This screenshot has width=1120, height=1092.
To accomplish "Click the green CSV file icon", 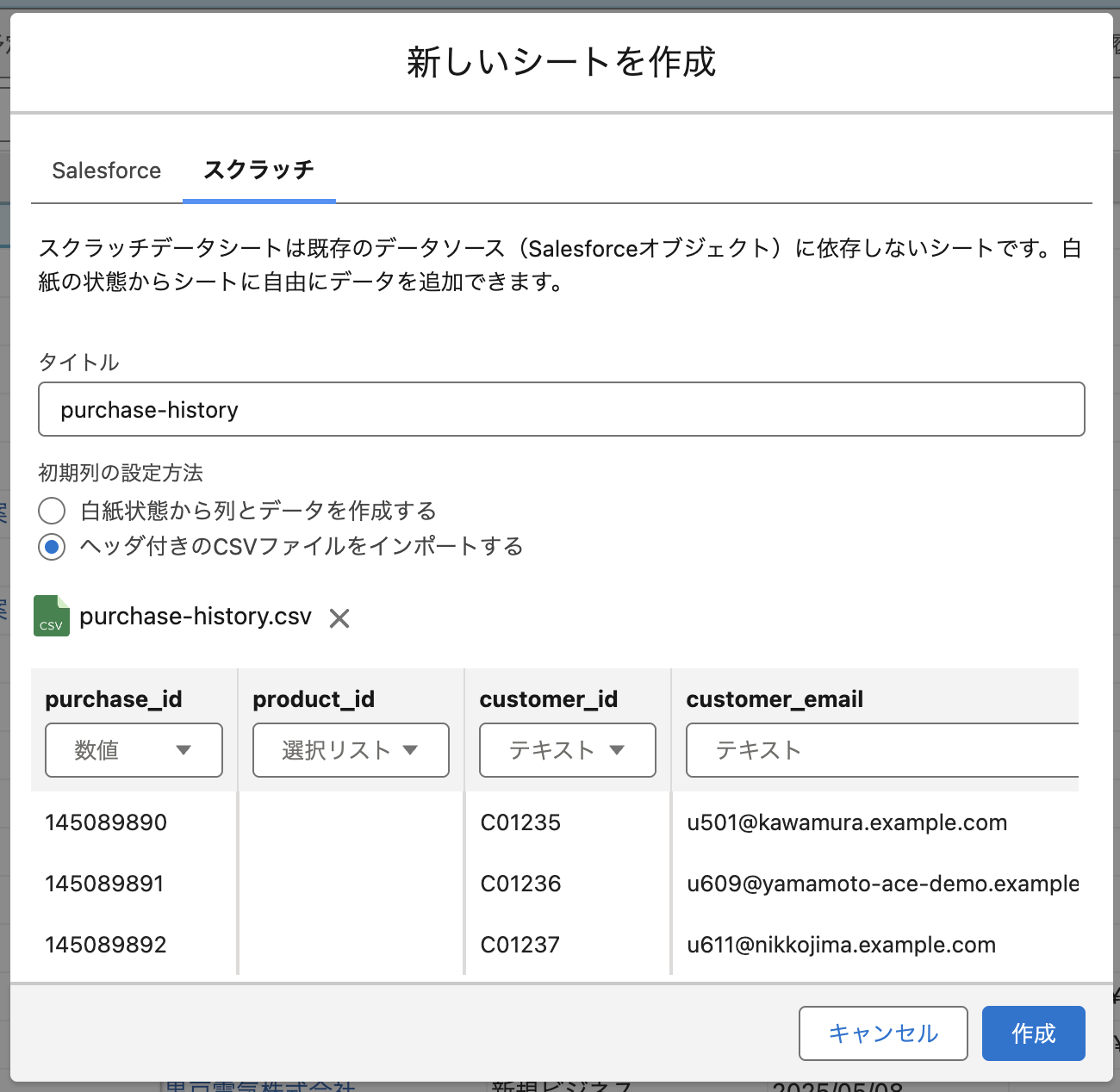I will (x=51, y=616).
